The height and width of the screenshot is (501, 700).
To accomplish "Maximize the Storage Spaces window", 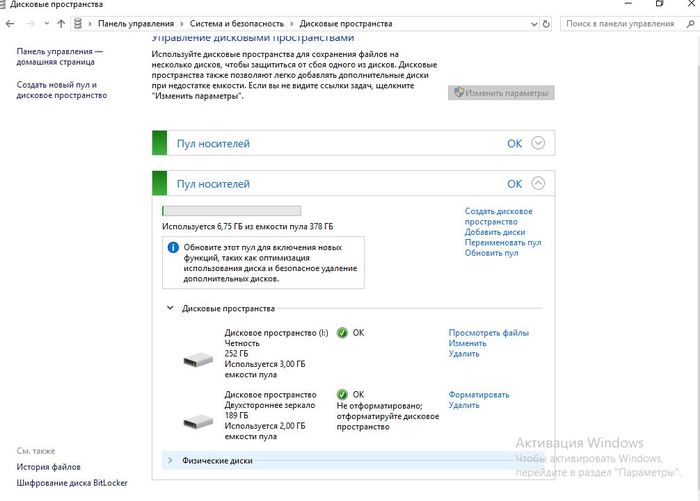I will coord(659,4).
